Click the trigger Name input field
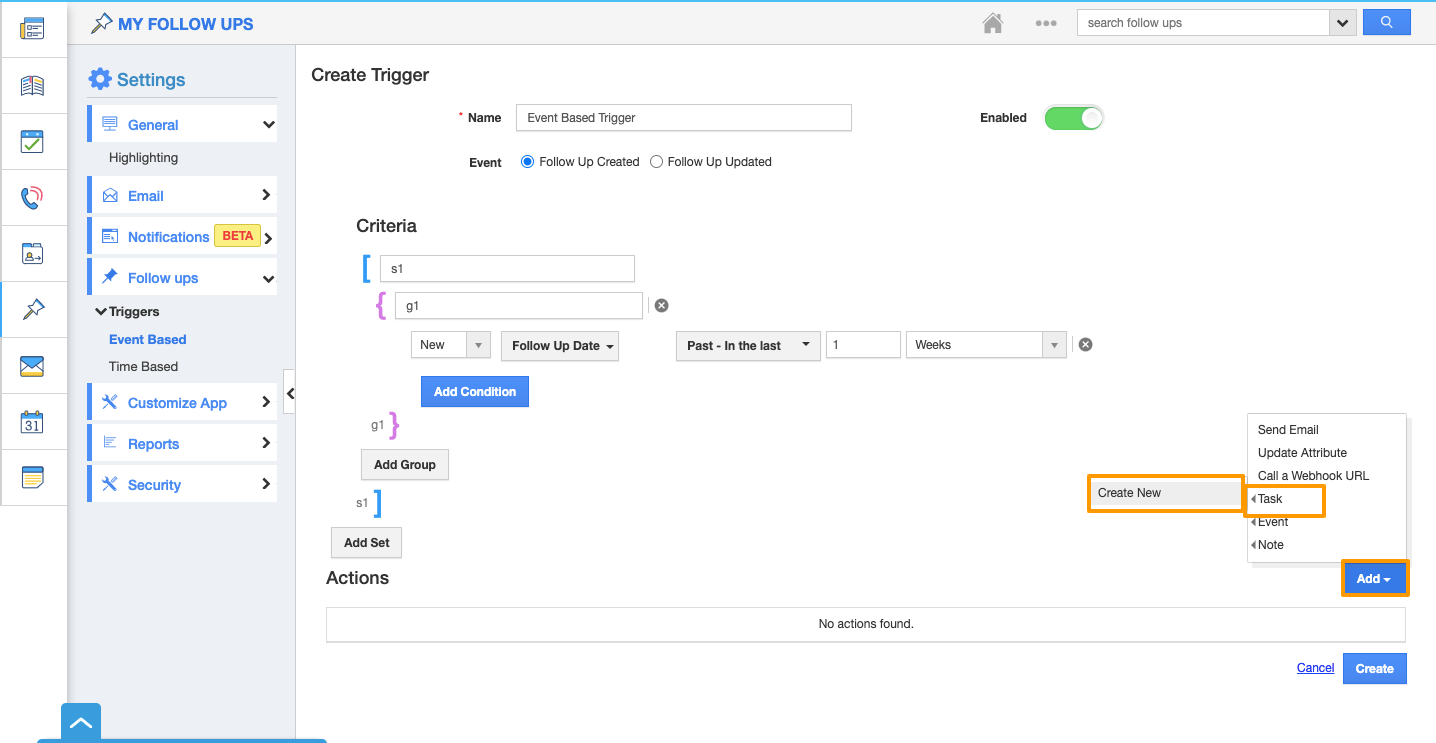The height and width of the screenshot is (743, 1436). (x=683, y=118)
